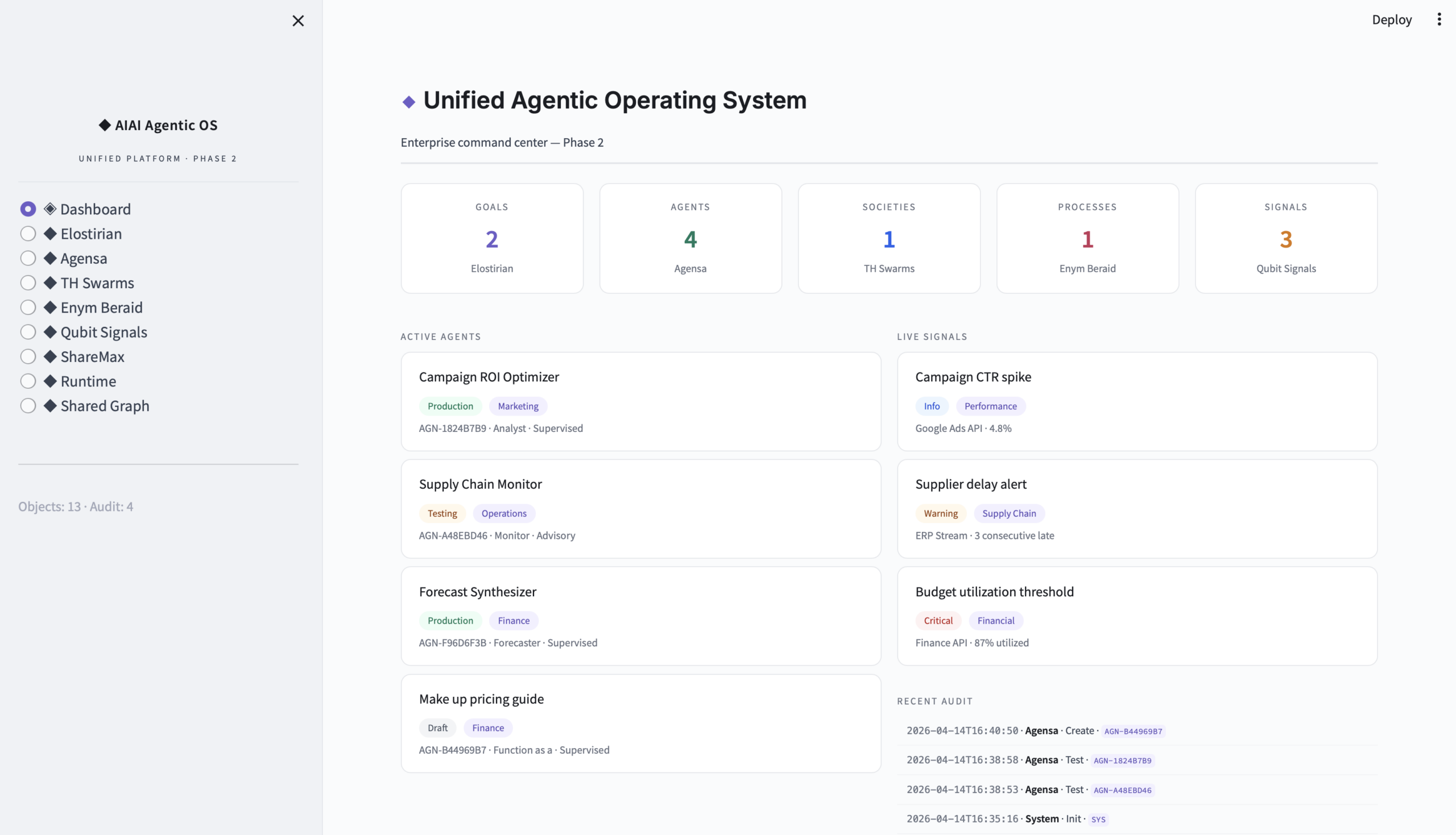
Task: Open the three-dot options menu
Action: 1438,19
